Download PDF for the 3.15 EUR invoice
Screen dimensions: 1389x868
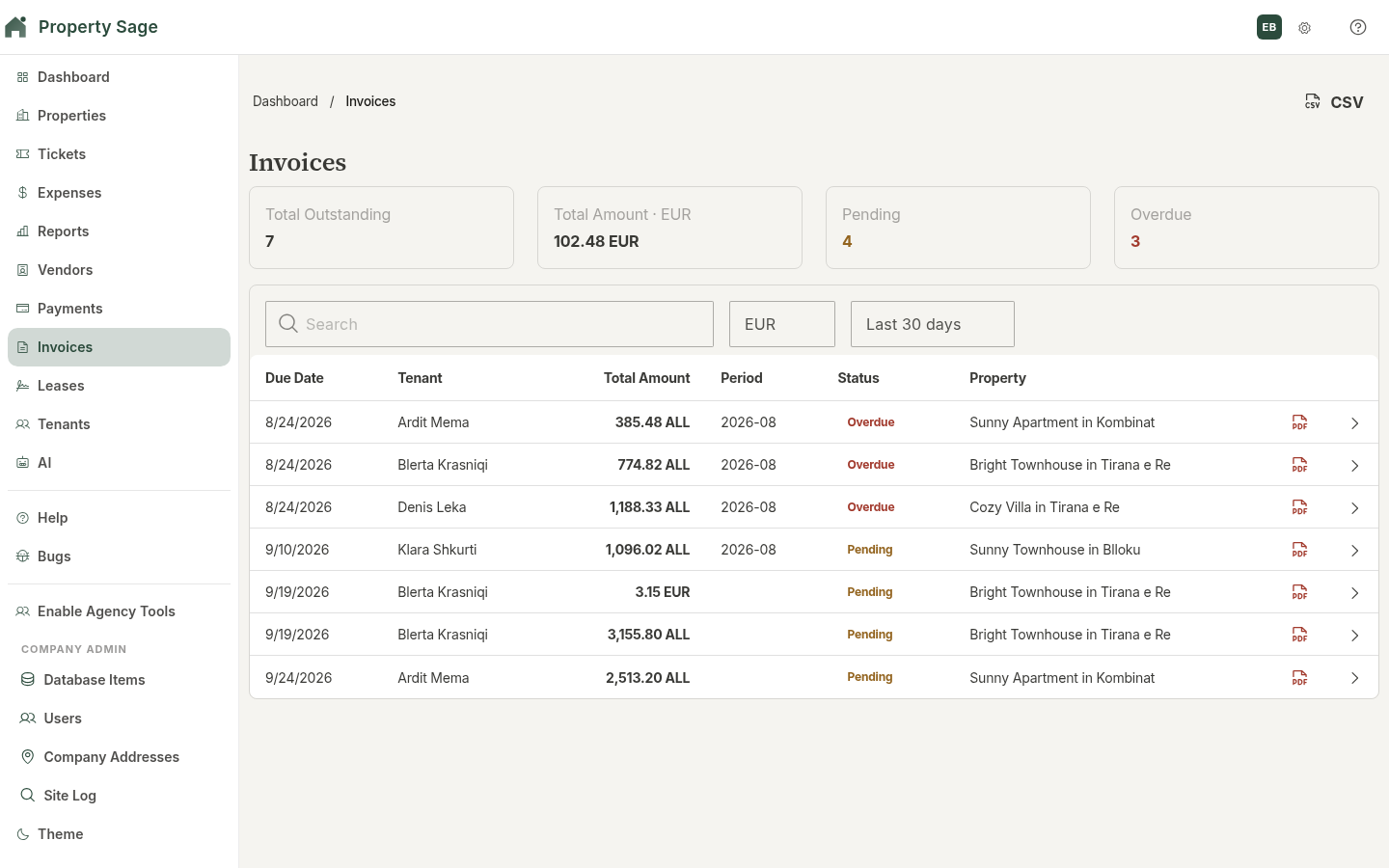pyautogui.click(x=1300, y=592)
